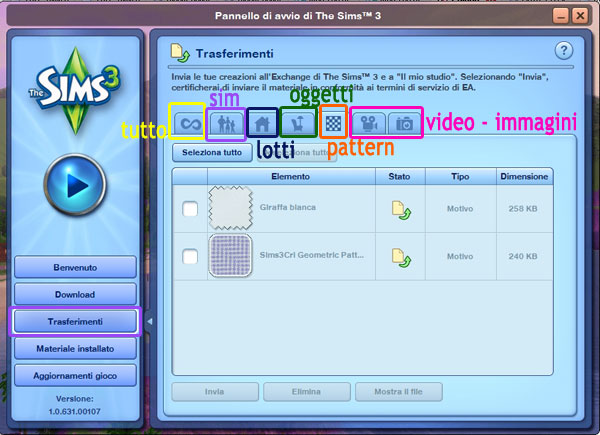Tick checkbox for Sims3Cri Geometric Pattern
The width and height of the screenshot is (600, 435).
pos(190,256)
